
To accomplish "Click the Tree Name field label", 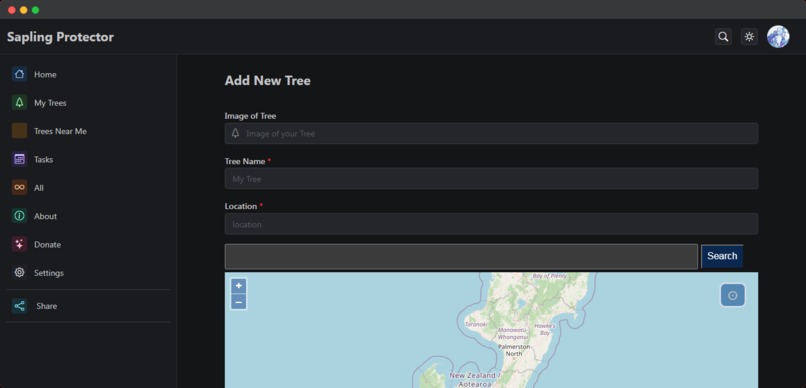I will (x=245, y=161).
